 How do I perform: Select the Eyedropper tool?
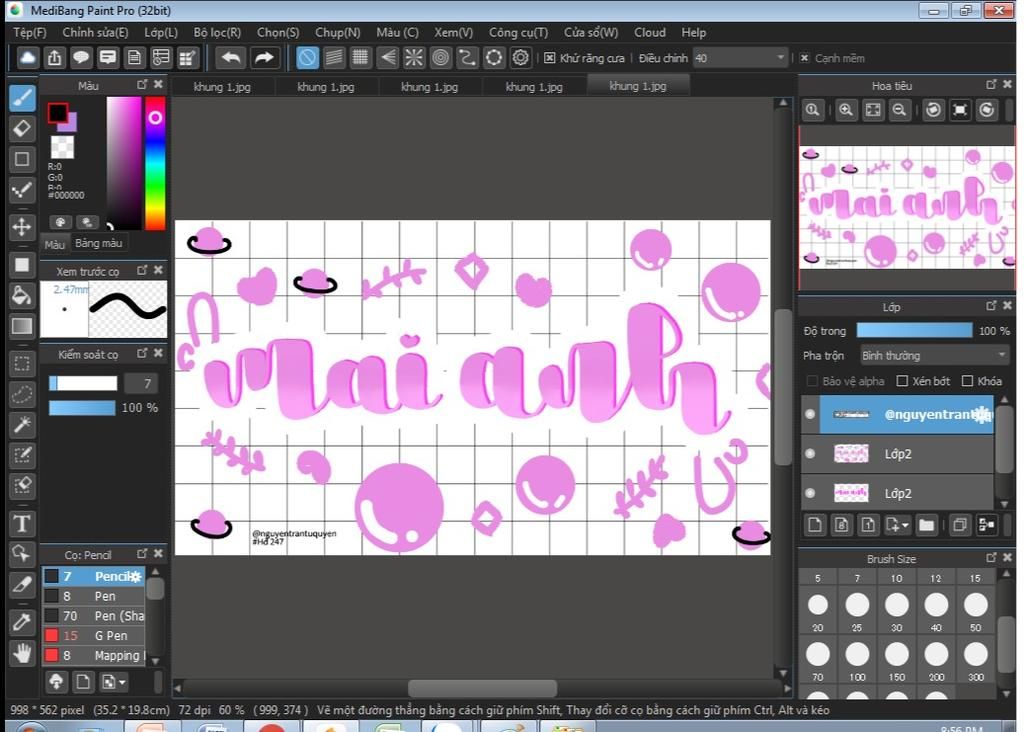point(22,622)
